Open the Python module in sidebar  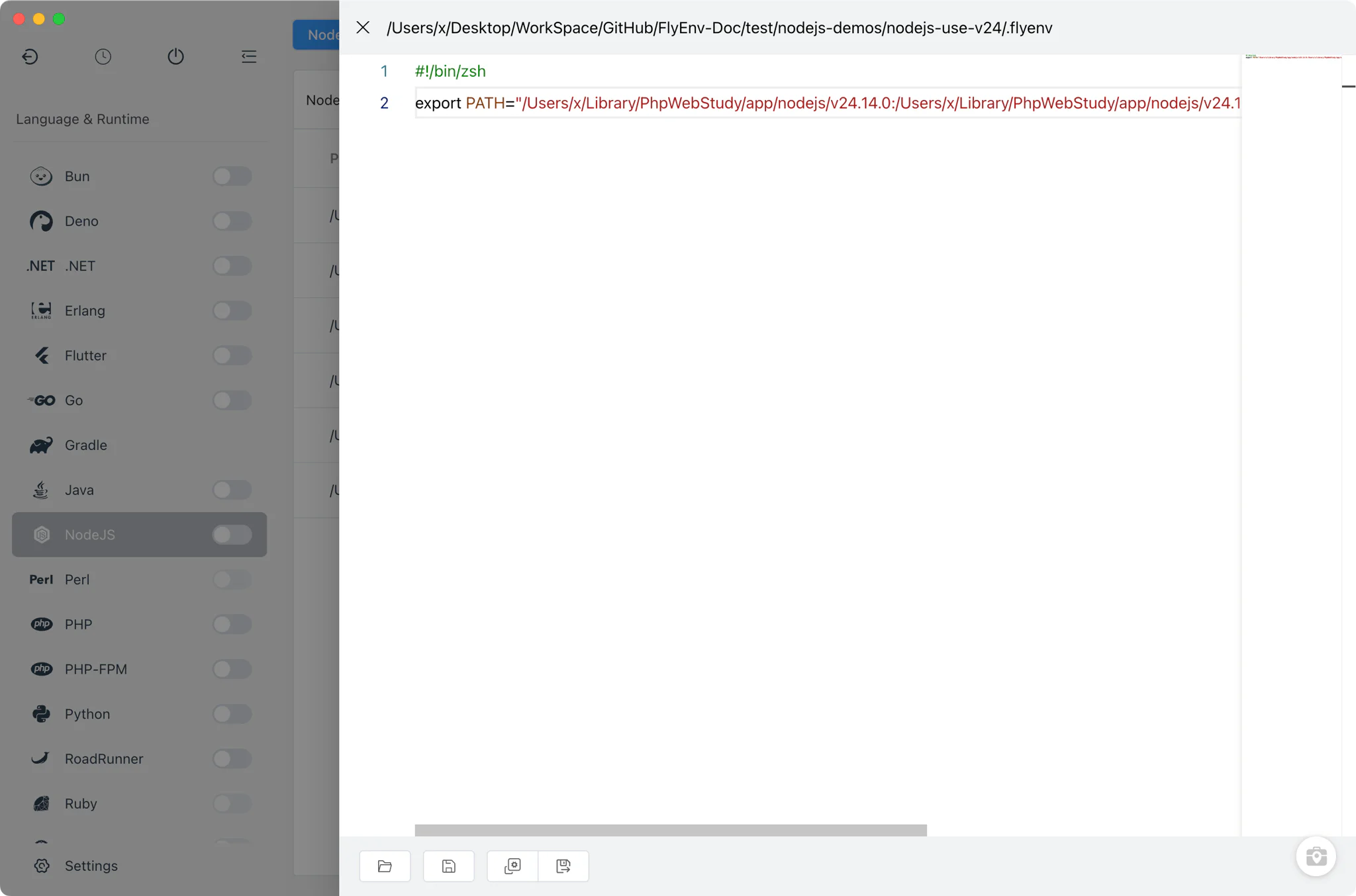tap(139, 714)
